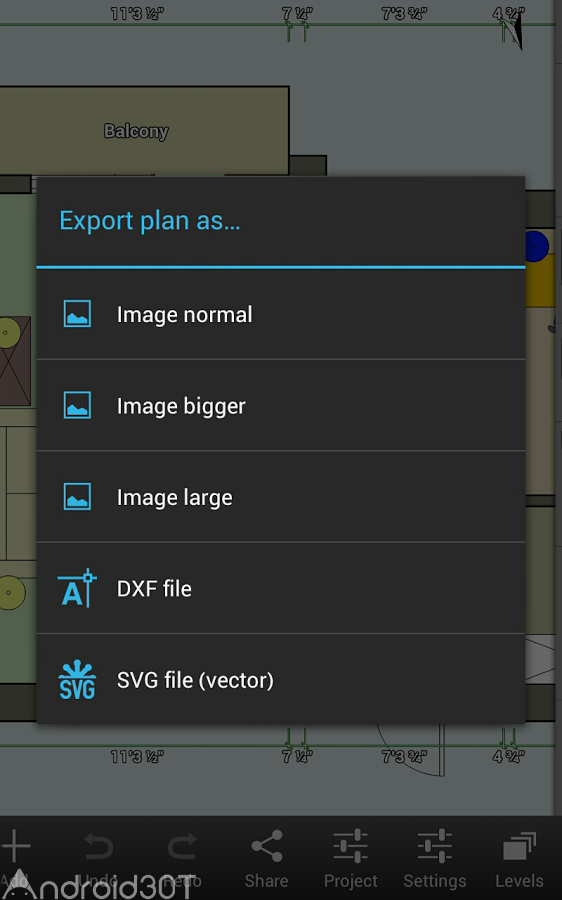Viewport: 562px width, 900px height.
Task: Click the picture icon beside Image bigger
Action: tap(77, 405)
